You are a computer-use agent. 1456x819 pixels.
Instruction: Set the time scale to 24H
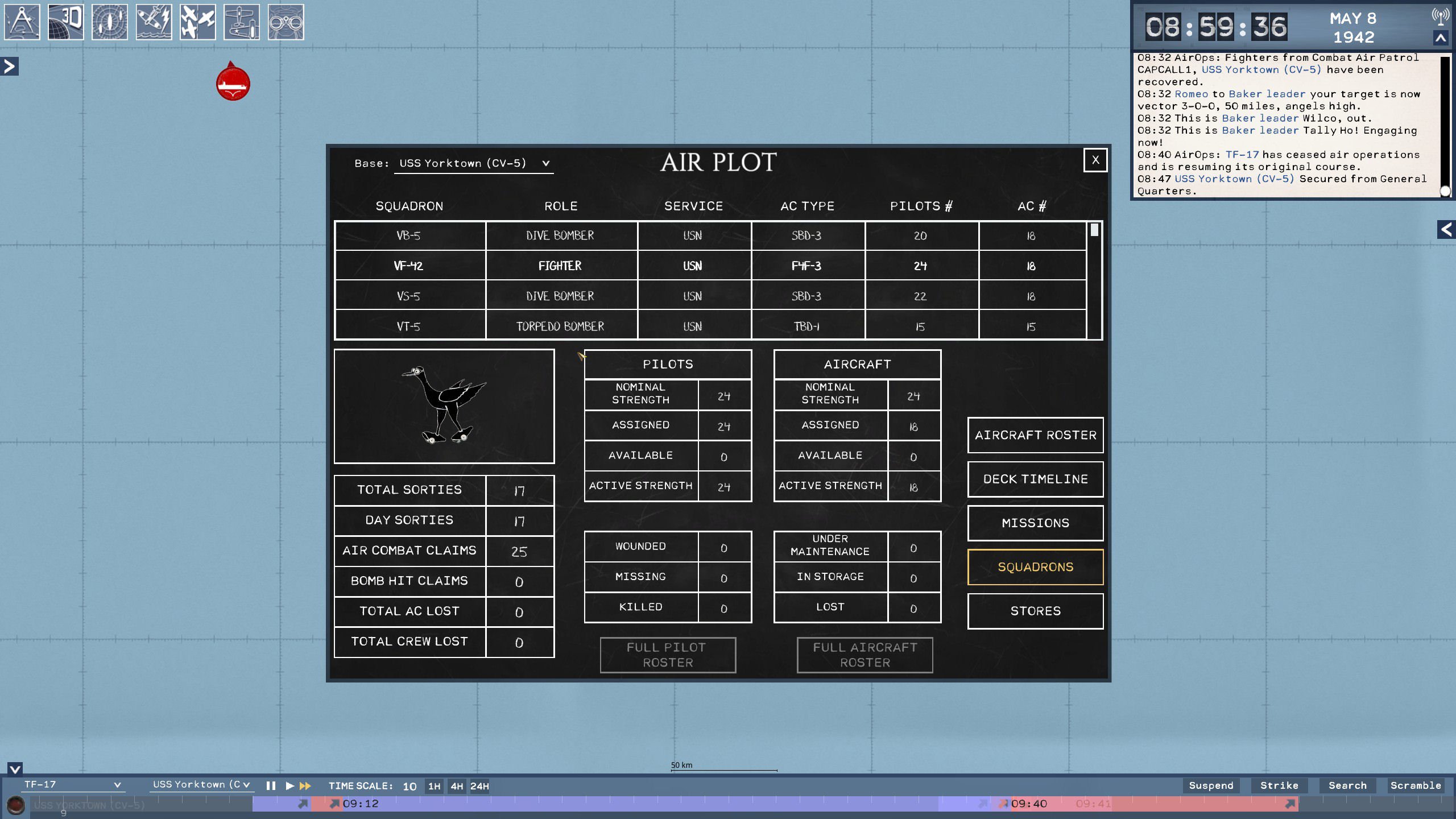[x=479, y=786]
